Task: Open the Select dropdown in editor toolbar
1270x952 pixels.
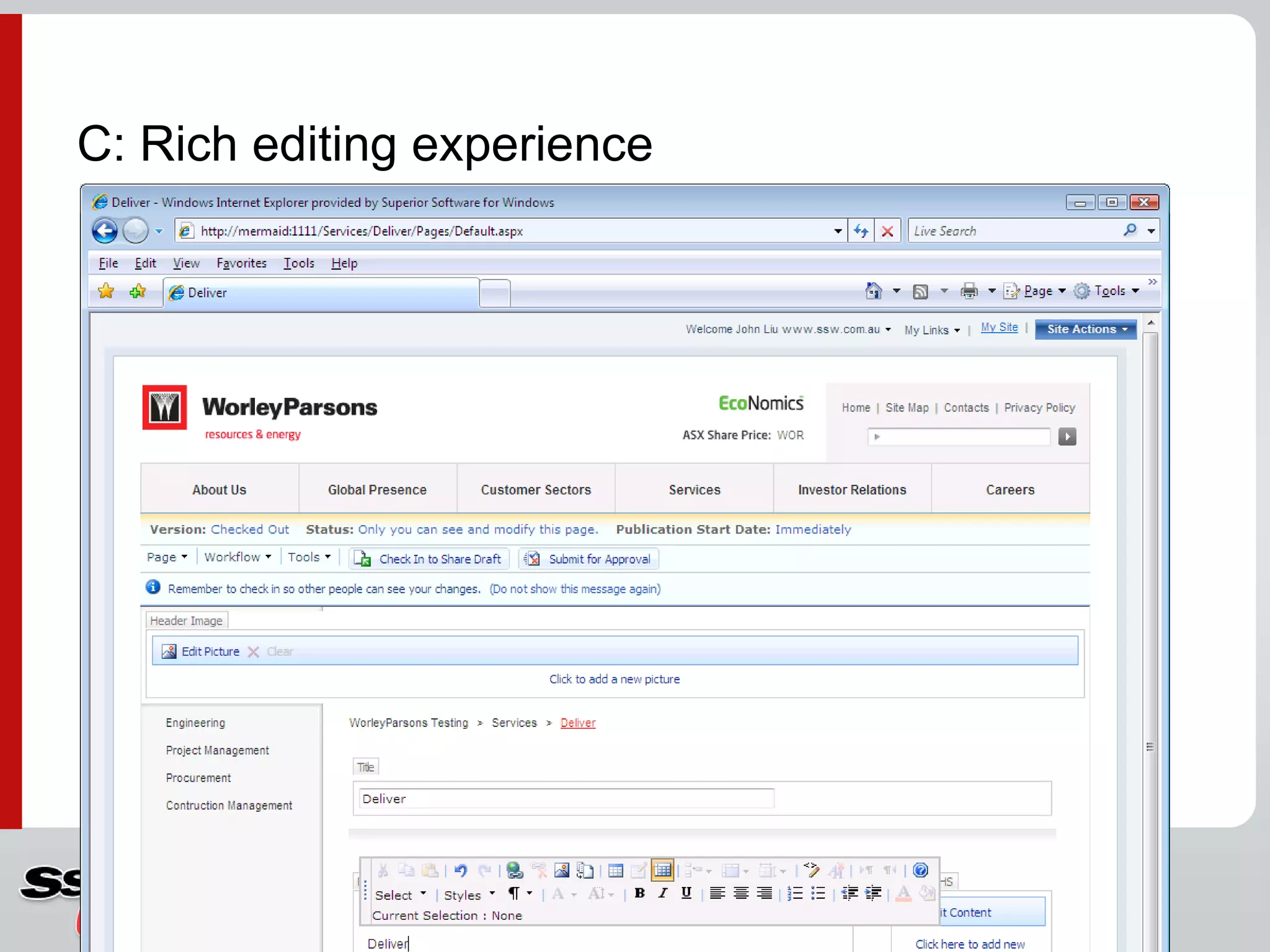Action: 401,895
